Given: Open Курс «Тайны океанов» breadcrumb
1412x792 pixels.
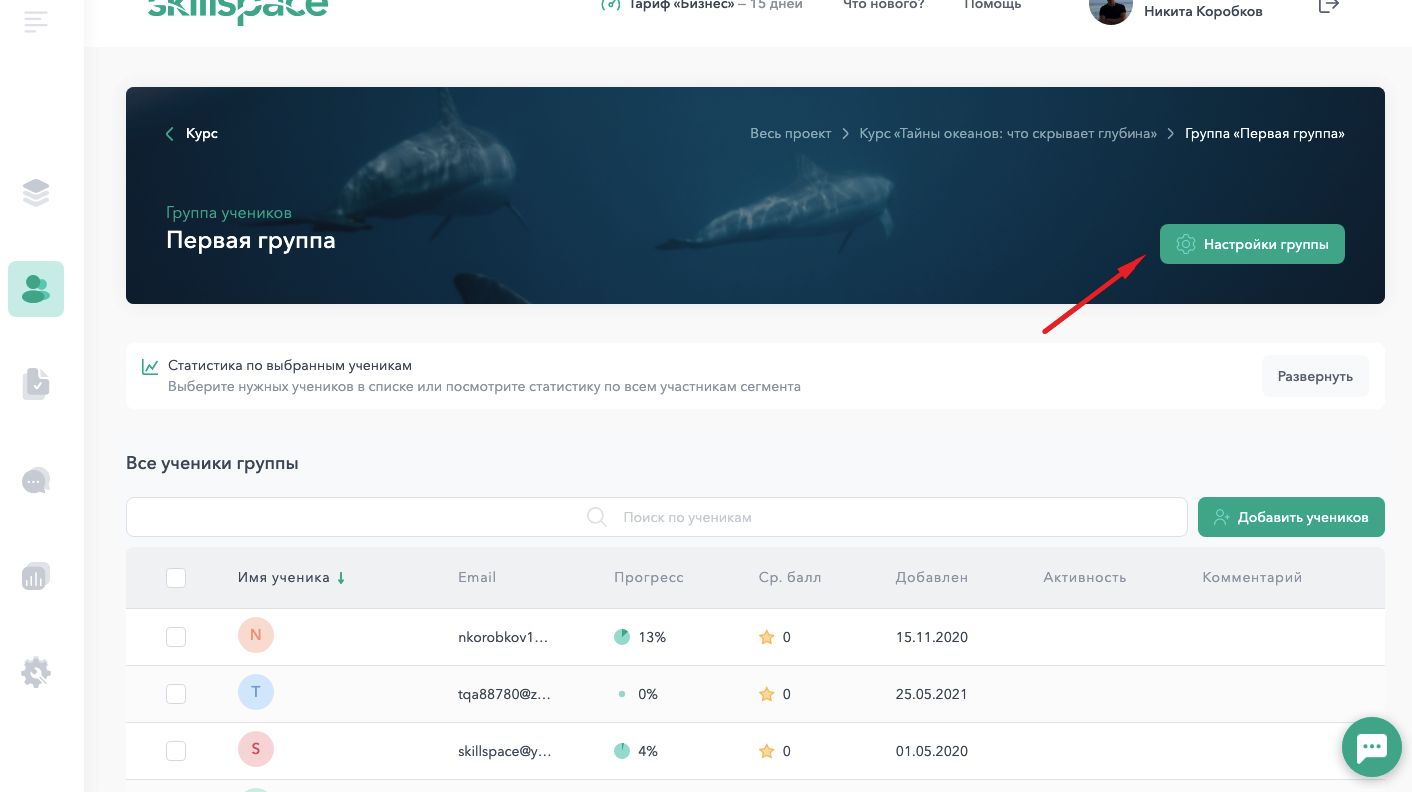Looking at the screenshot, I should tap(1008, 134).
